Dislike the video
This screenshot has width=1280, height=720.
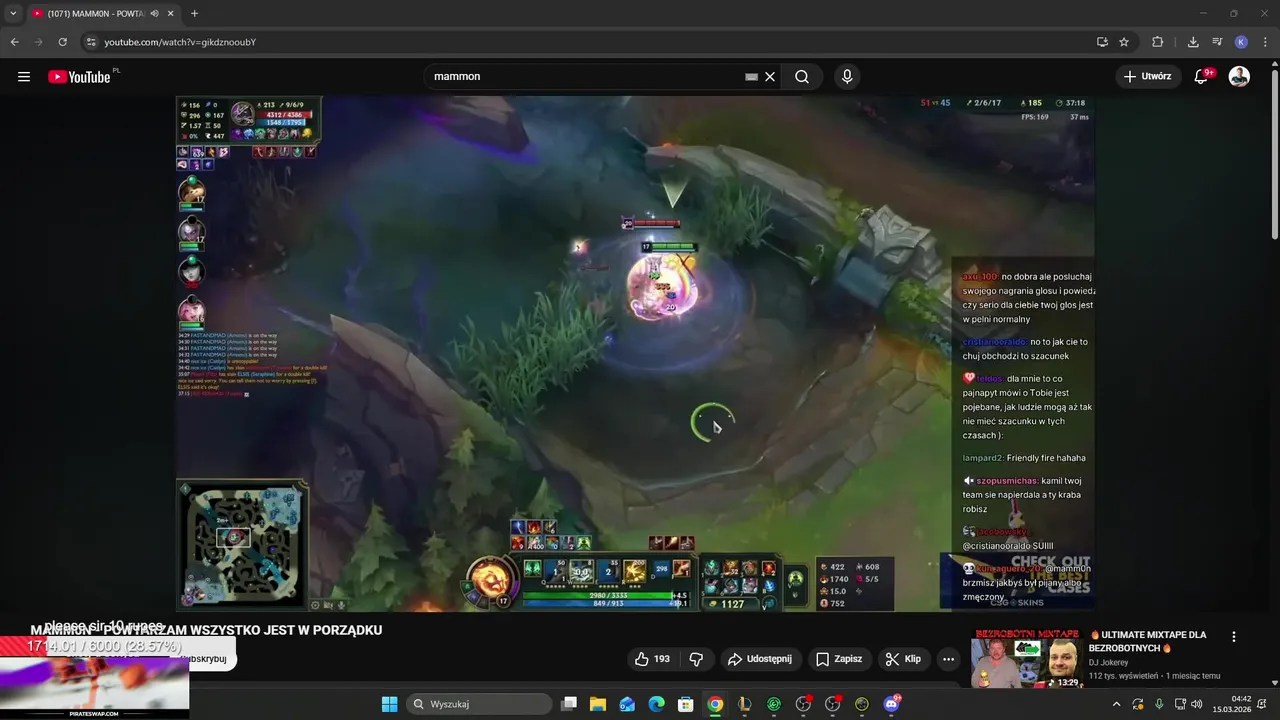pos(696,659)
